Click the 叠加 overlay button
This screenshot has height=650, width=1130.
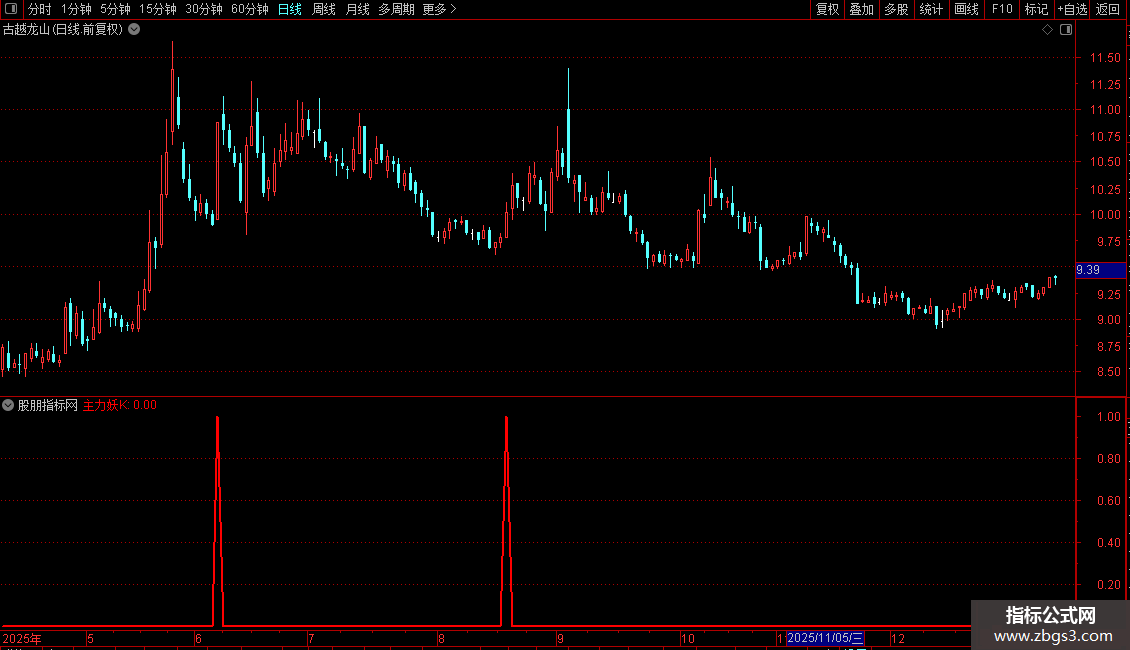point(861,9)
